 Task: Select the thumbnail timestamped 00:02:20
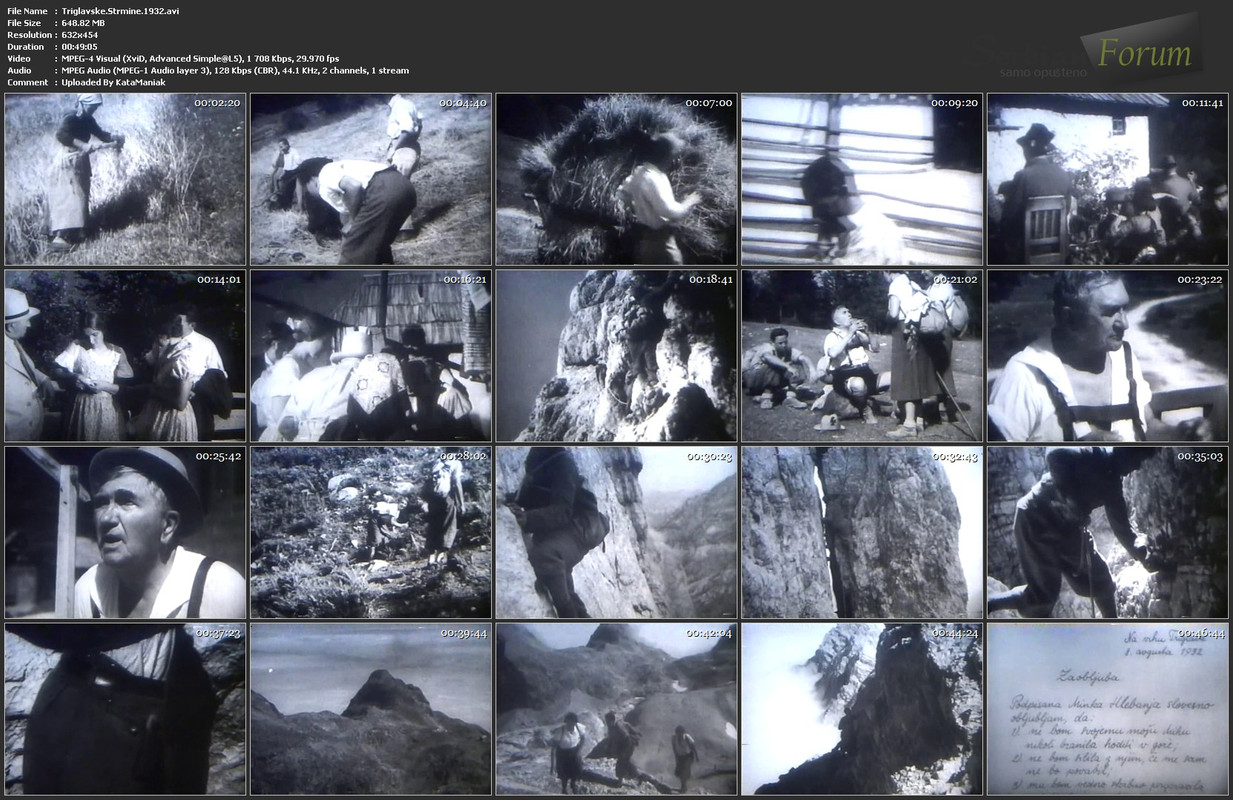pos(125,179)
